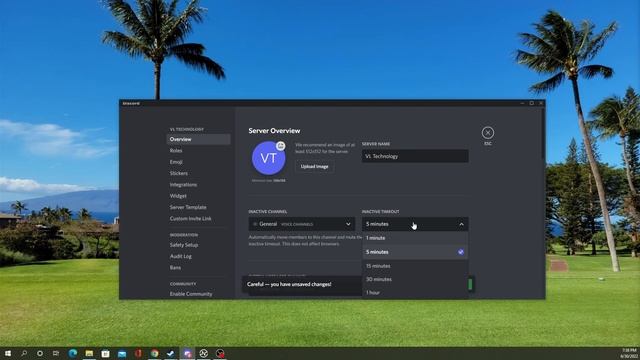
Task: Click the VT server avatar image
Action: [268, 158]
